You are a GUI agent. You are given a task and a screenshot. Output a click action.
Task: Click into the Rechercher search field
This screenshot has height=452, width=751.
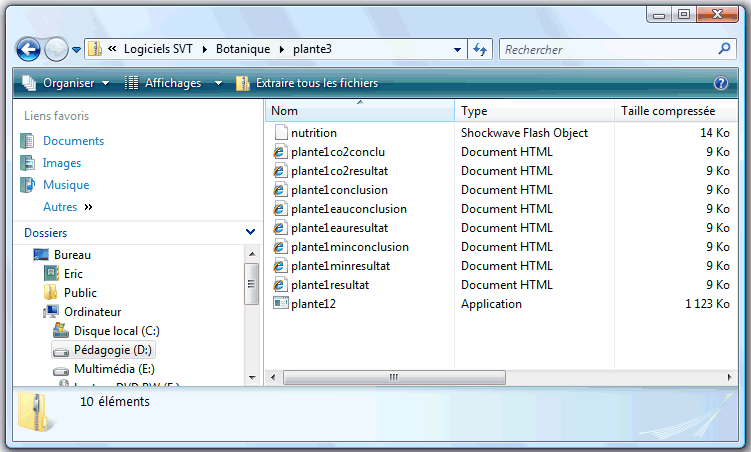[x=608, y=49]
